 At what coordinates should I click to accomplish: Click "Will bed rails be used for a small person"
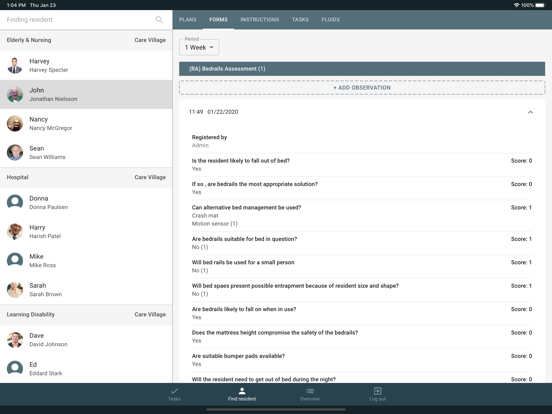click(x=243, y=262)
